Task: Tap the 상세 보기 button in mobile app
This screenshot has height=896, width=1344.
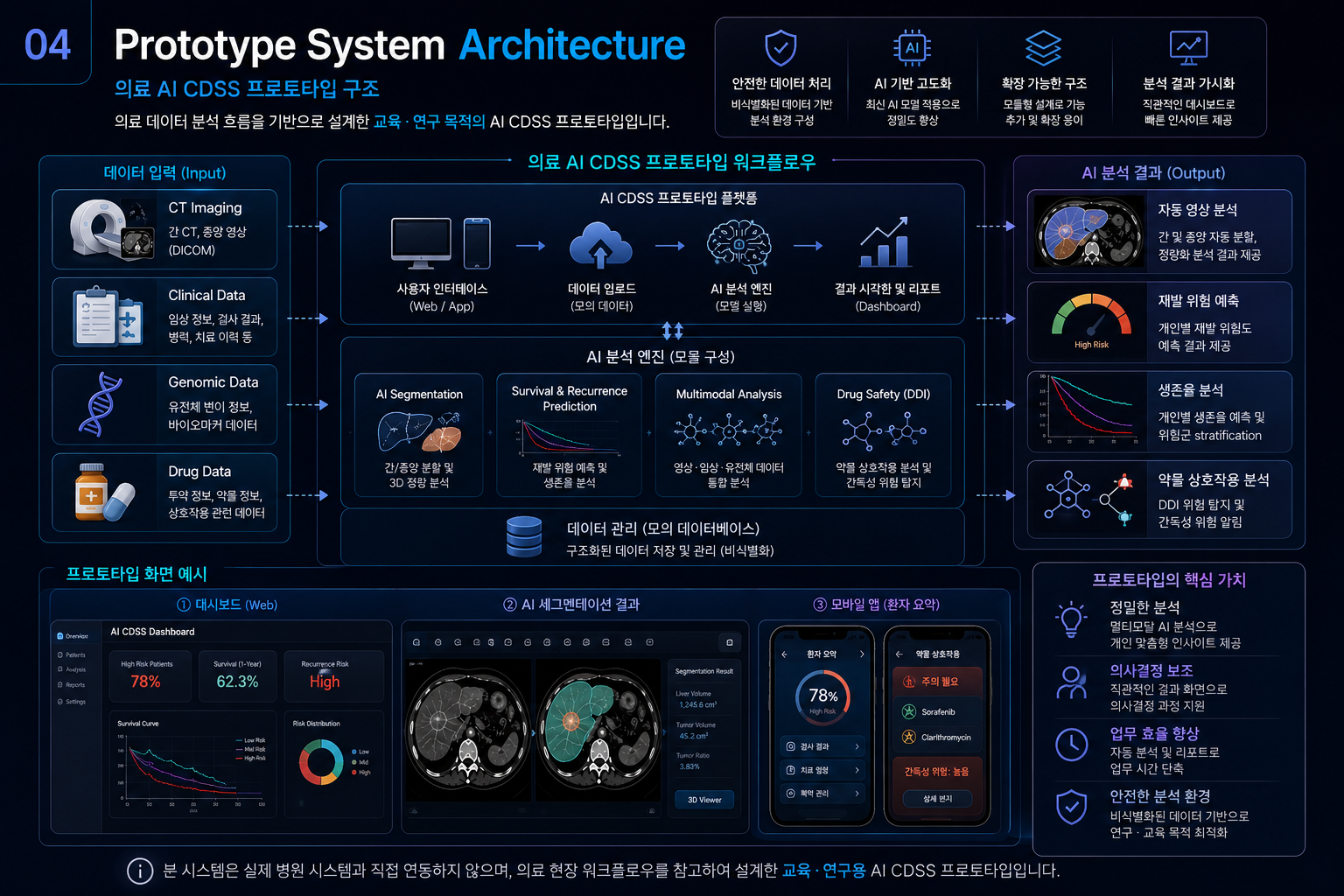Action: coord(938,798)
